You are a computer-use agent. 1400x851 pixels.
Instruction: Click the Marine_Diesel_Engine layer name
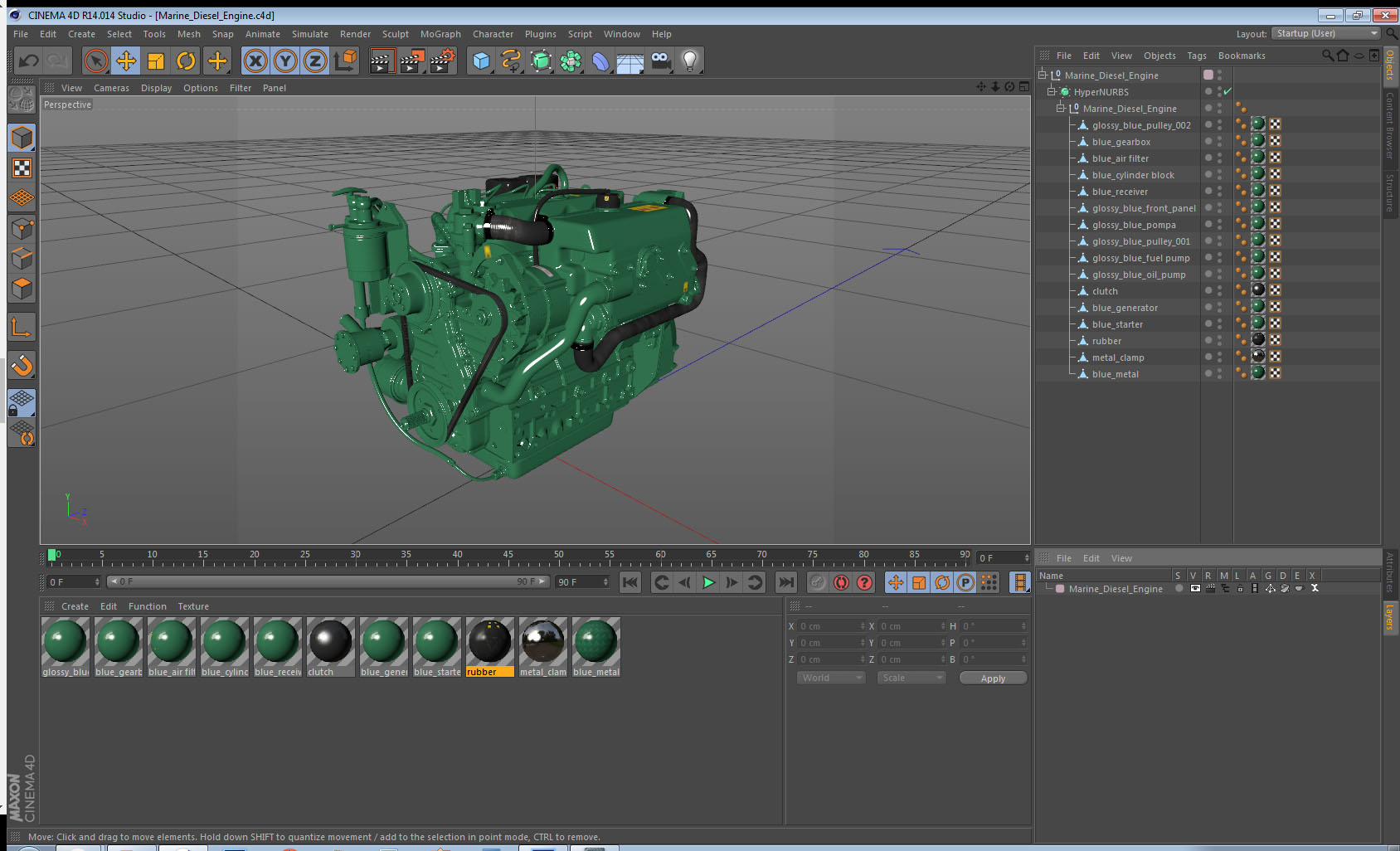click(1116, 589)
